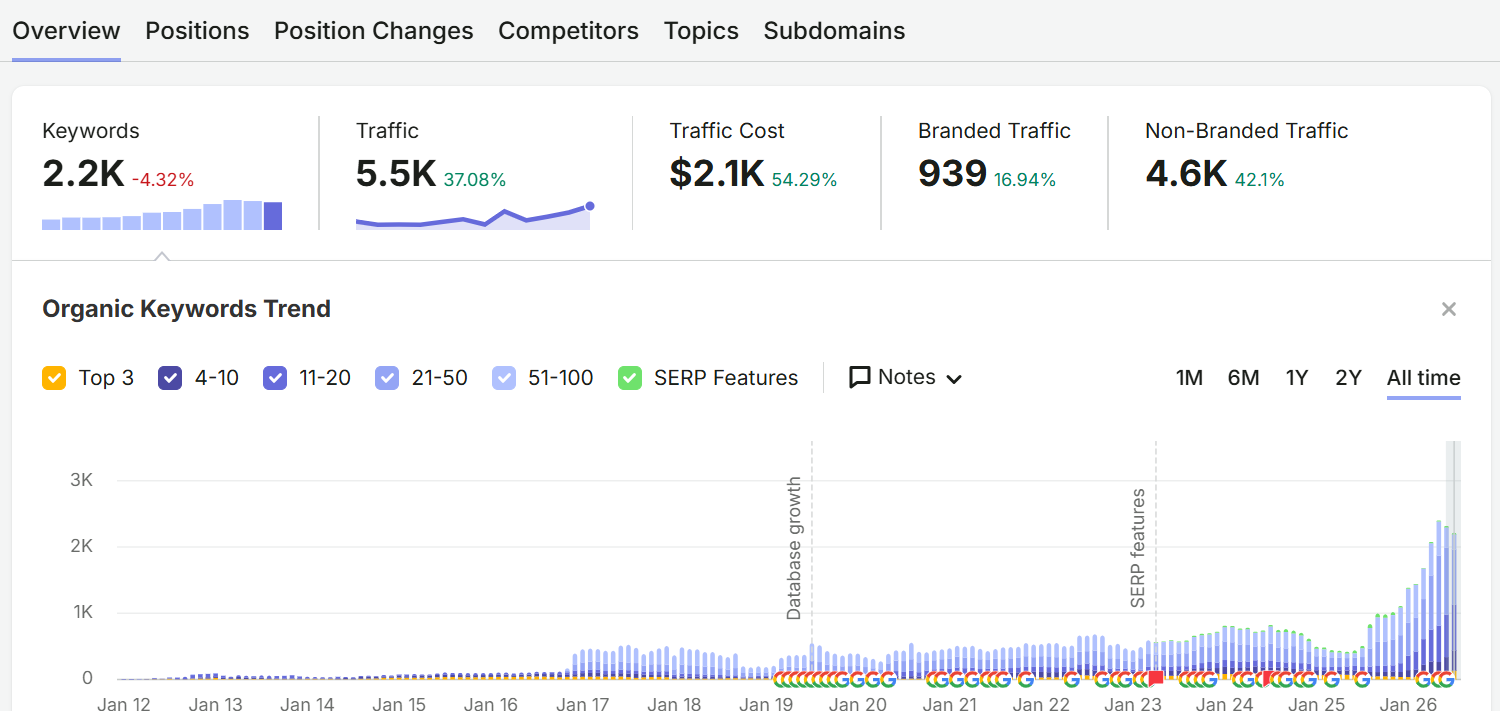Open the Subdomains tab
This screenshot has height=711, width=1500.
[834, 31]
